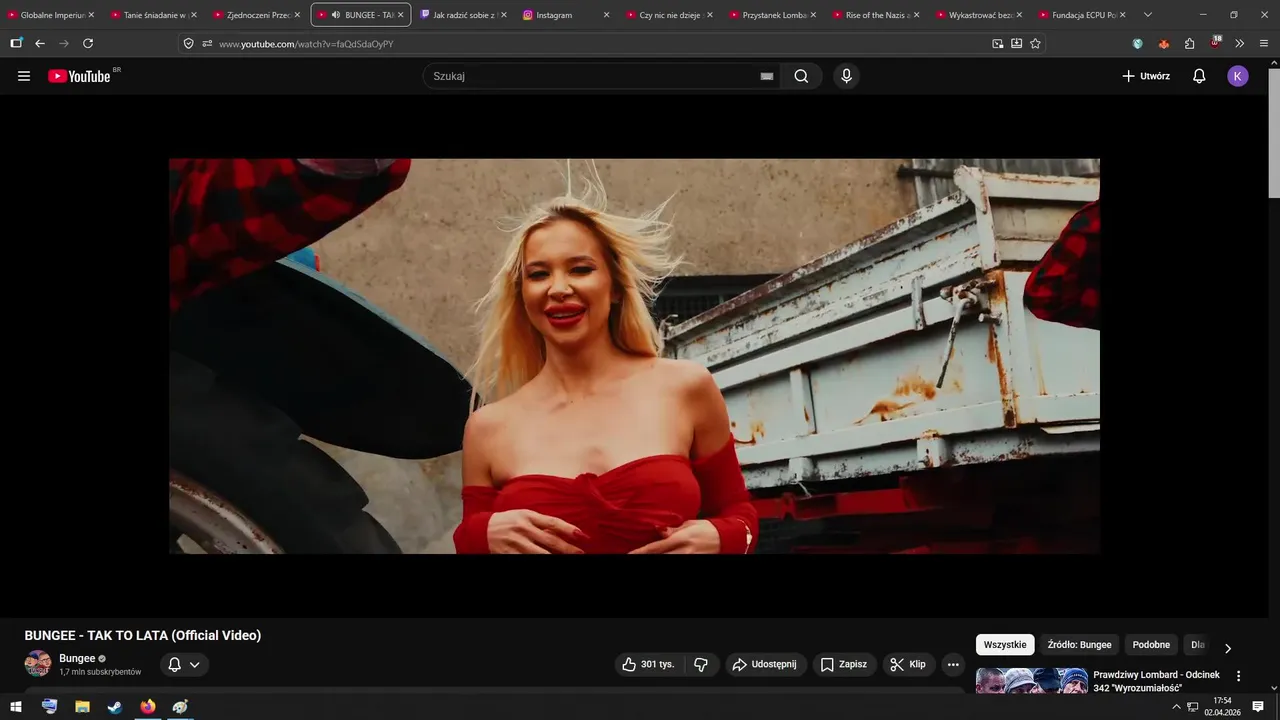Mute the BUNGEE tab audio icon
Screen dimensions: 1280x720
pyautogui.click(x=335, y=15)
